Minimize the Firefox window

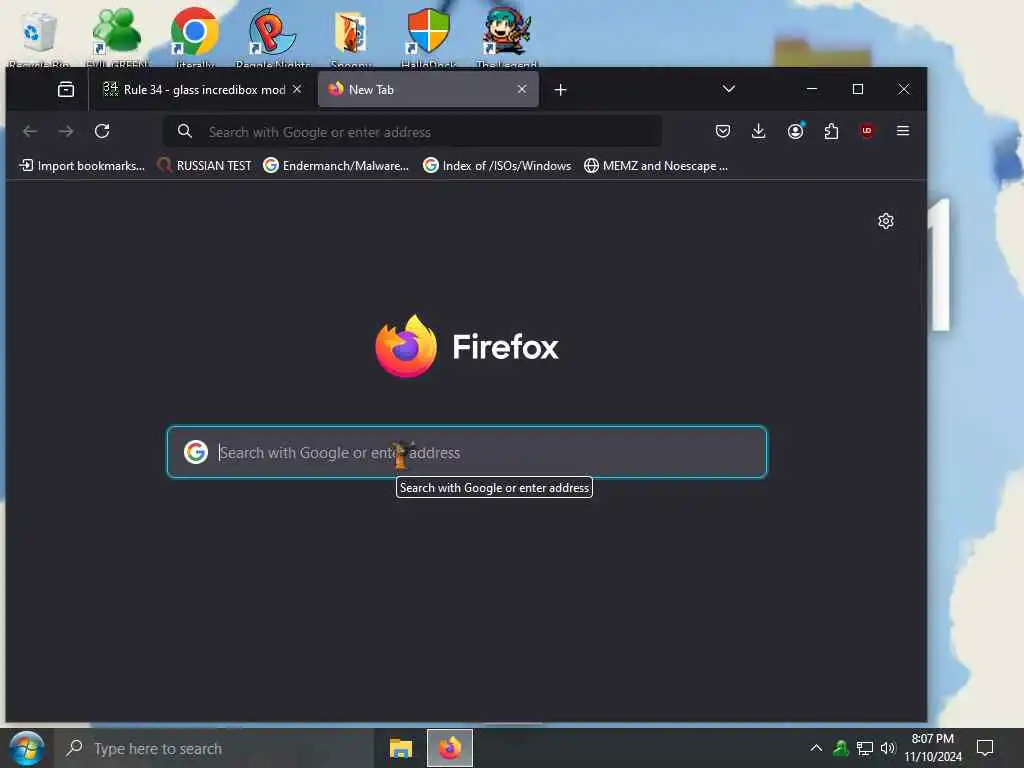coord(812,89)
